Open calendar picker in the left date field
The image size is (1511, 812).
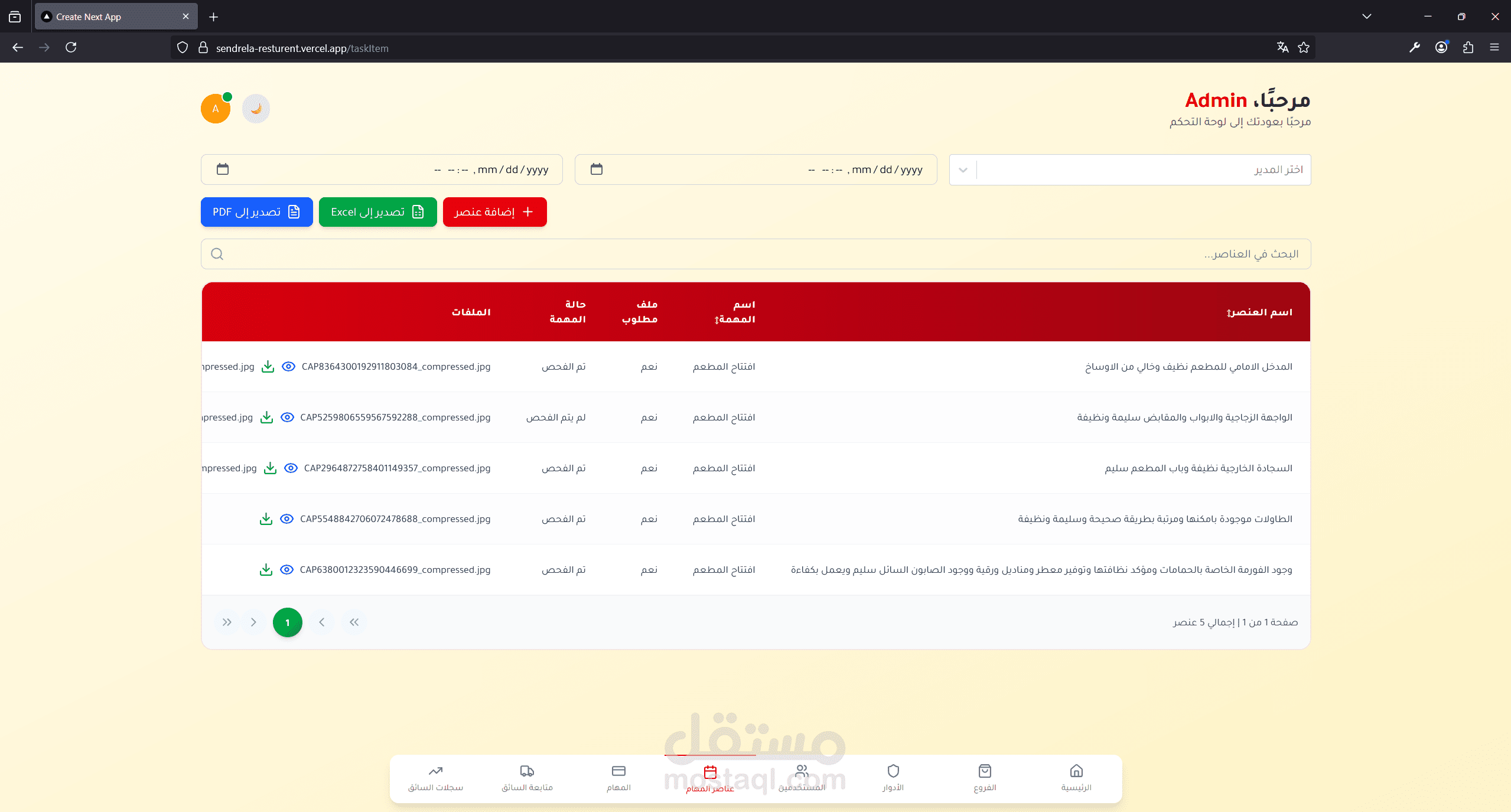[x=223, y=169]
